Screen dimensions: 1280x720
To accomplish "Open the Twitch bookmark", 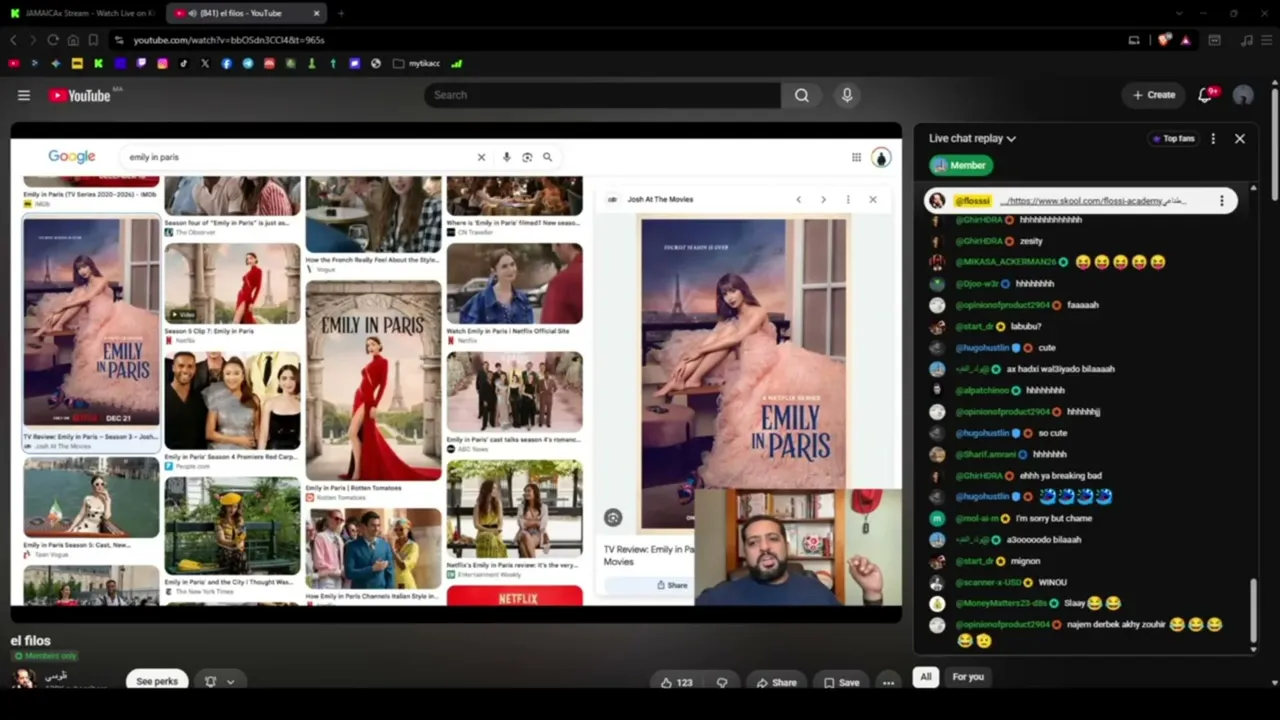I will pyautogui.click(x=141, y=63).
